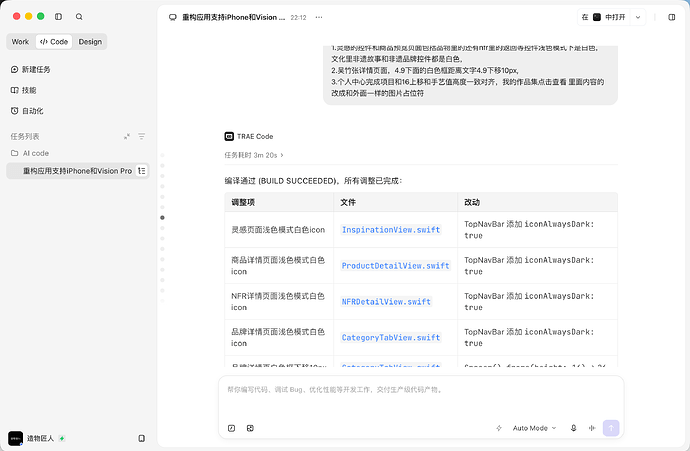Switch to the Code tab
Screen dimensions: 690x451
pos(54,42)
